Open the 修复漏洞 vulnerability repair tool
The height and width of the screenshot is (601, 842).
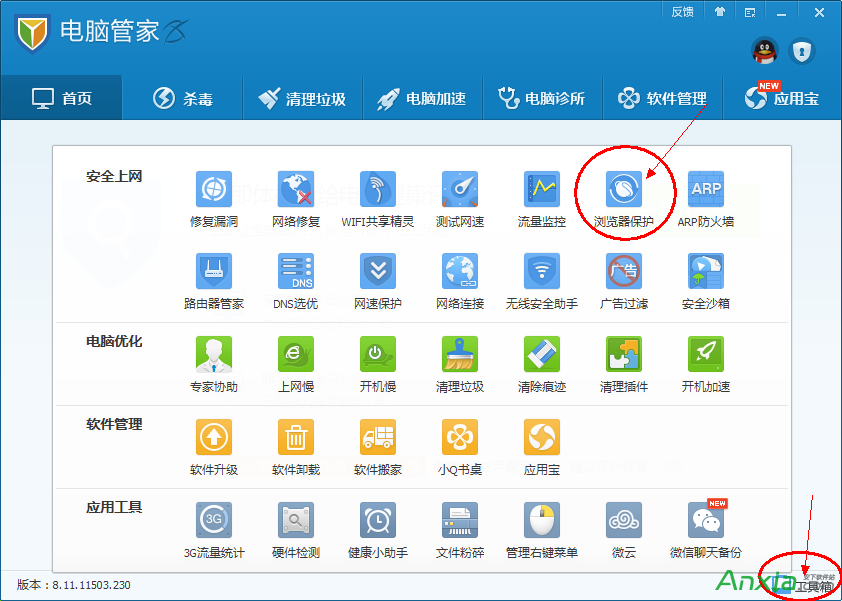coord(214,199)
